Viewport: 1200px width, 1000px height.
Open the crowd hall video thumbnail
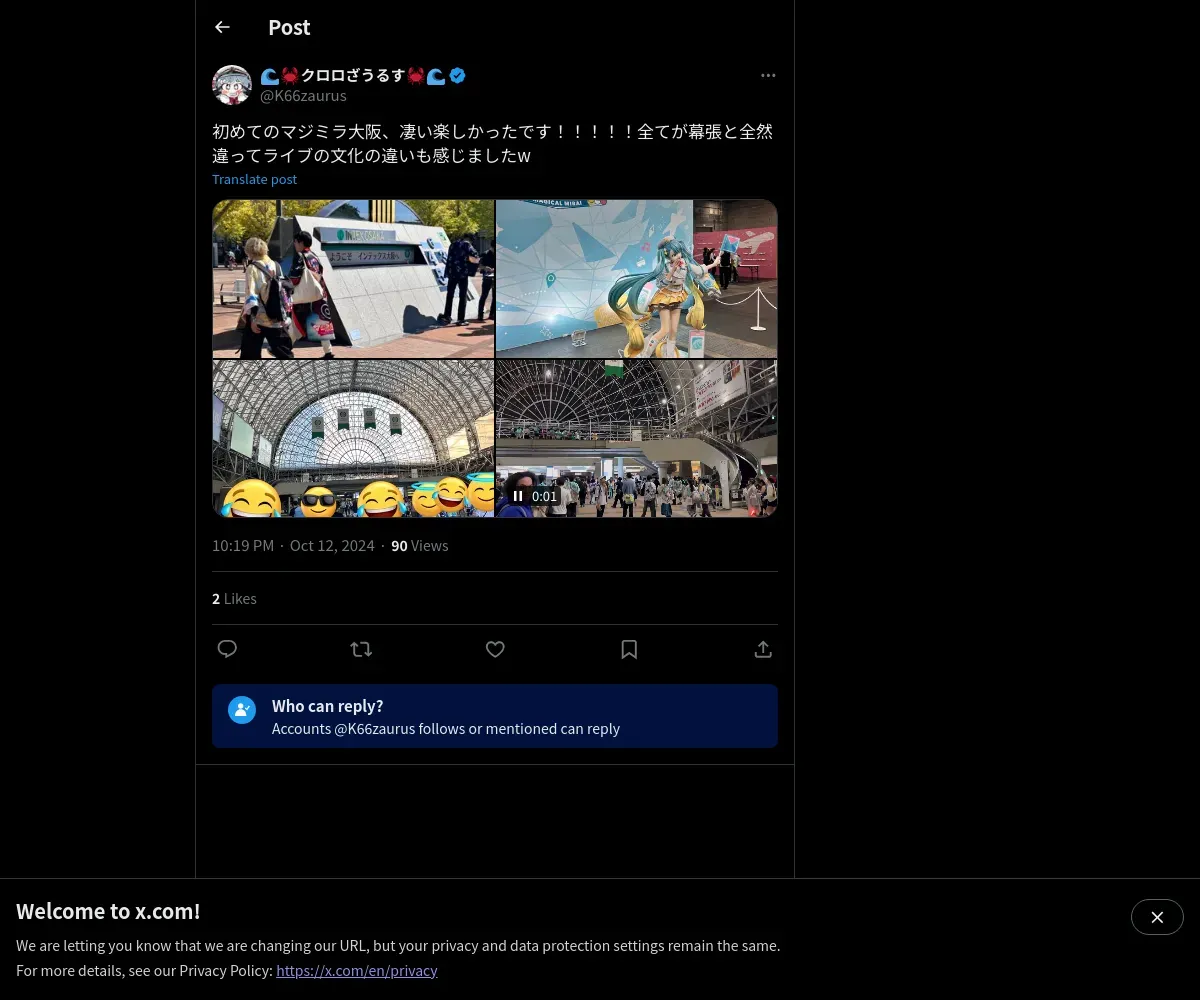pos(637,439)
